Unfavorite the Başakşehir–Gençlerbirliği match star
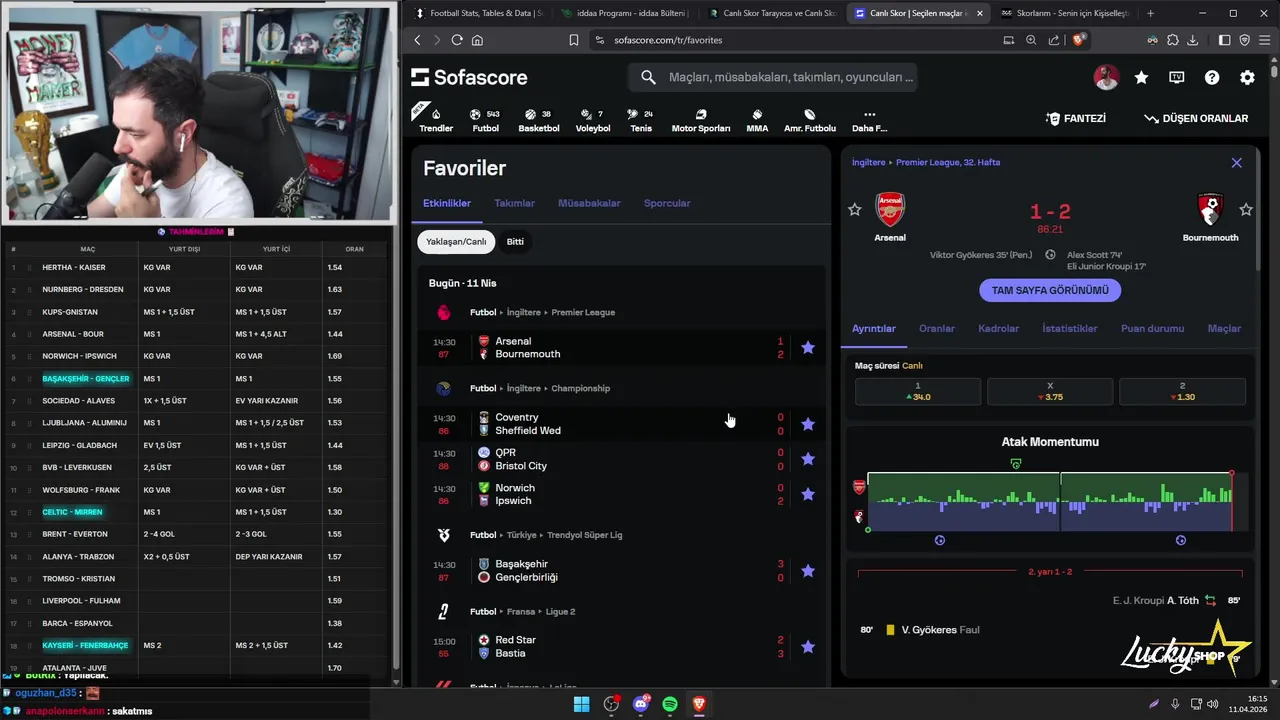The width and height of the screenshot is (1280, 720). click(808, 571)
